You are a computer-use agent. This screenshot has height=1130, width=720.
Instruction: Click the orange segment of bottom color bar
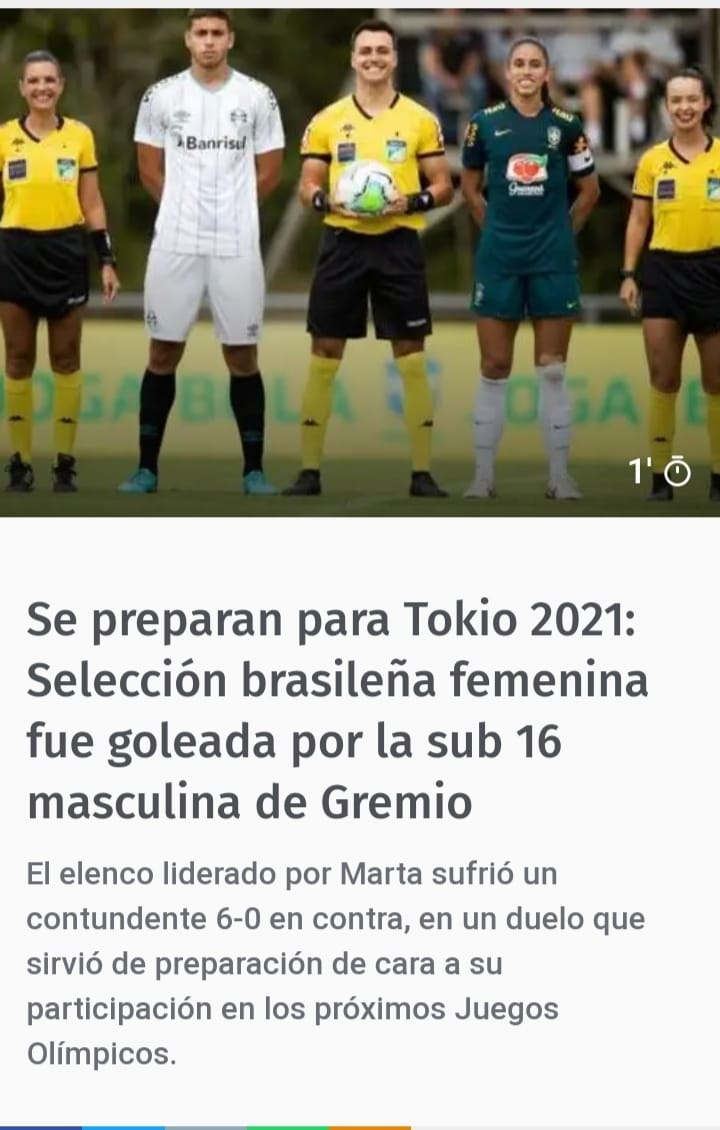coord(369,1128)
